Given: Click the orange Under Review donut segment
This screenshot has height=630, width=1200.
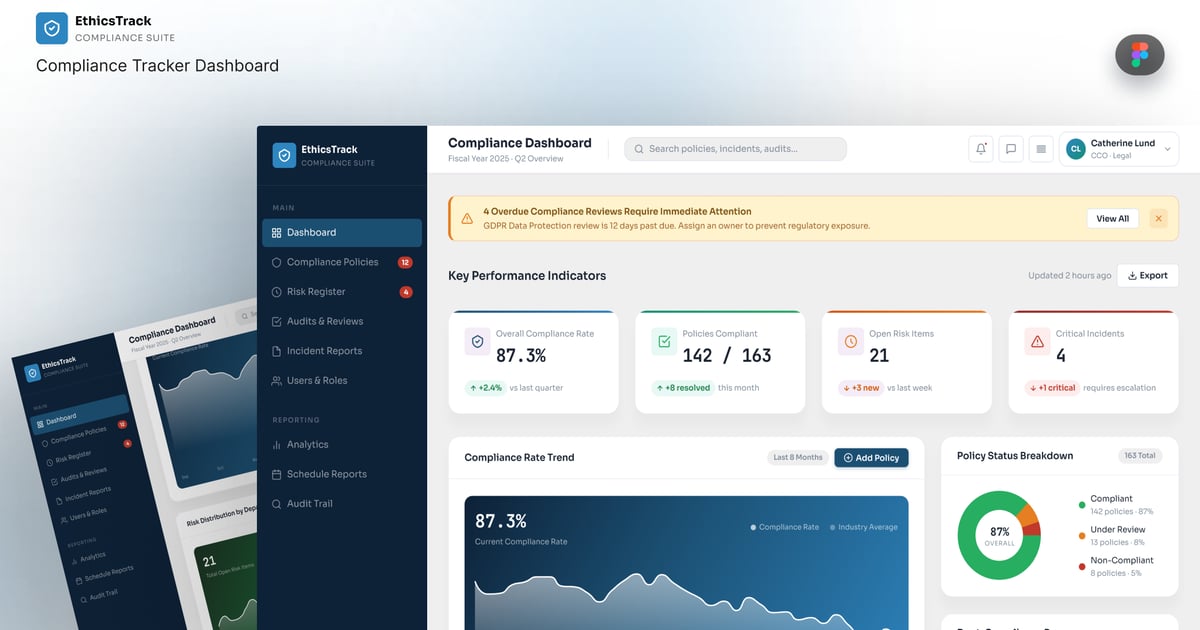Looking at the screenshot, I should coord(1026,513).
